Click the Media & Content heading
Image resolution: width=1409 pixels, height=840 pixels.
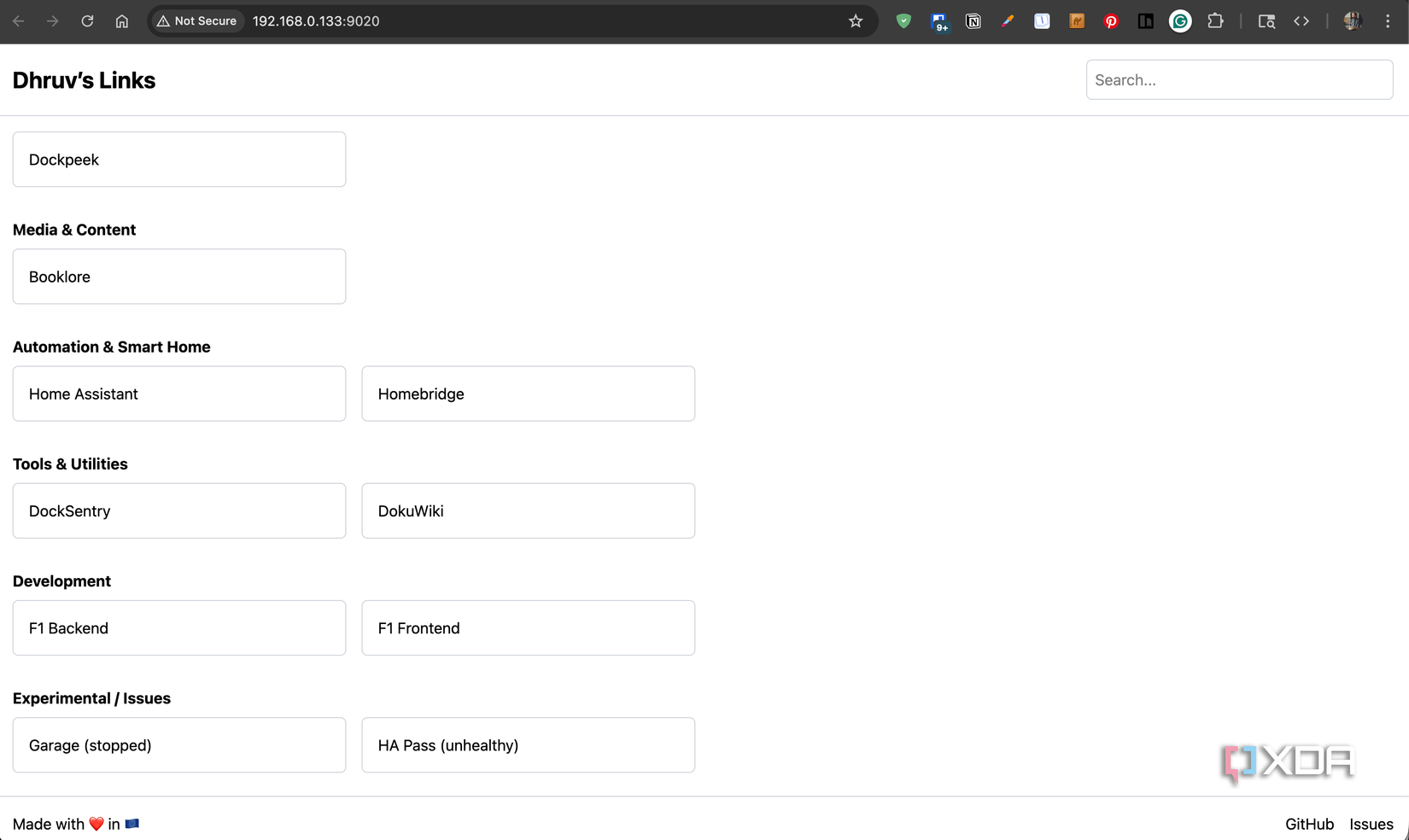tap(74, 230)
